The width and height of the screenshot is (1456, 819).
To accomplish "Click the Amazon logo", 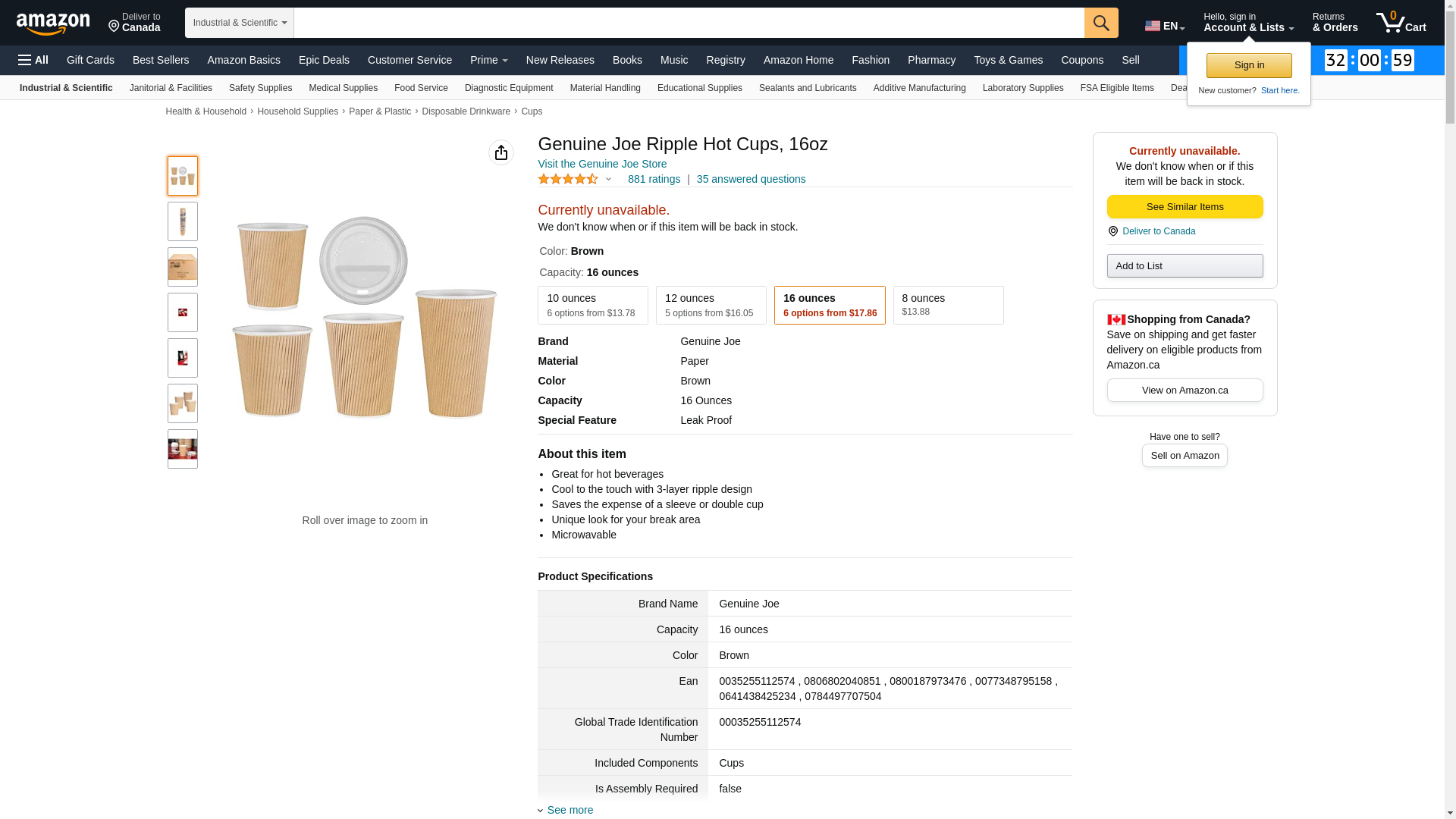I will click(x=53, y=24).
